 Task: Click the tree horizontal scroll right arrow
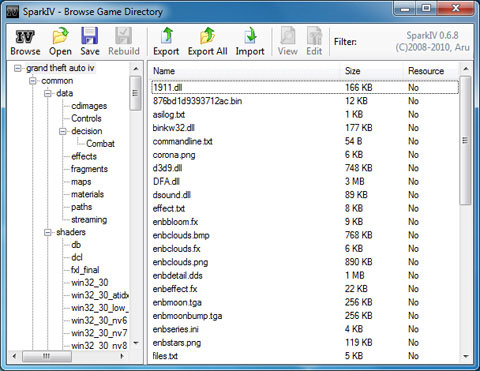point(122,356)
